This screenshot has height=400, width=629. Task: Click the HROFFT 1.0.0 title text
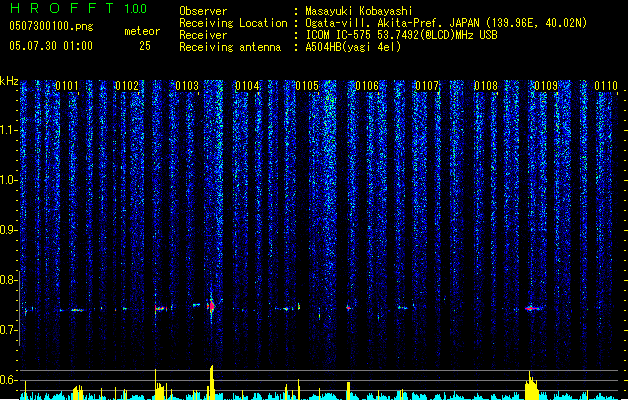(79, 8)
